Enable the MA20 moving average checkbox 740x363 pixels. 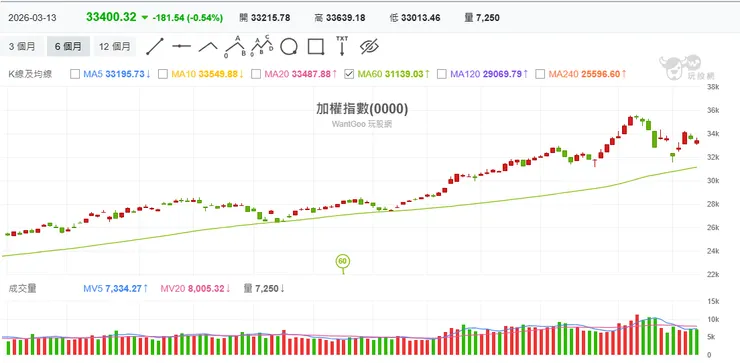tap(256, 74)
